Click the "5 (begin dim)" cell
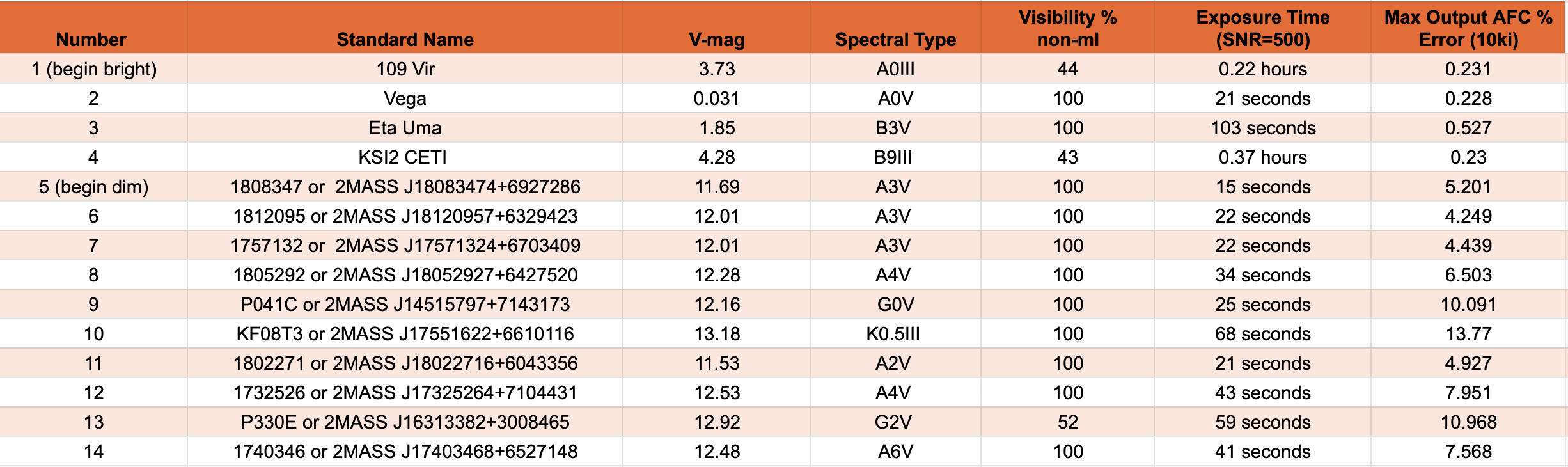1568x467 pixels. click(93, 187)
